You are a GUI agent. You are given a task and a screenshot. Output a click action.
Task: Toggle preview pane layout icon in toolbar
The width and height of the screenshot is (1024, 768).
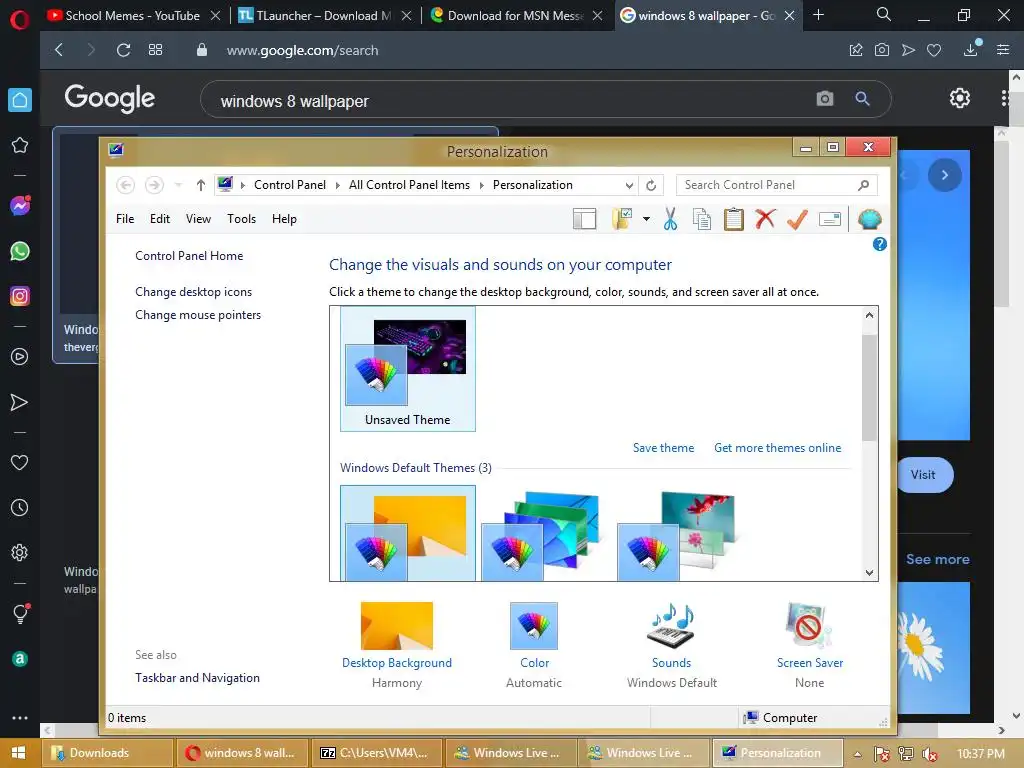click(584, 219)
